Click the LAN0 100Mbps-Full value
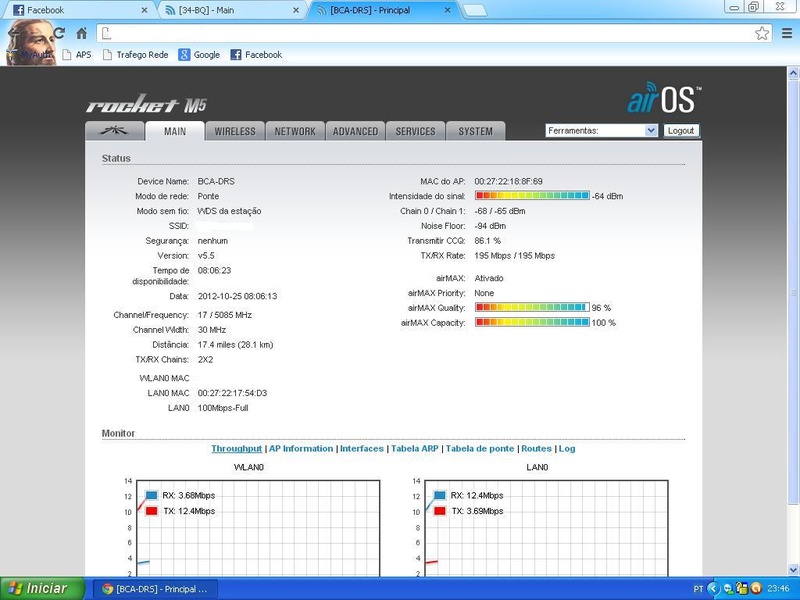 click(x=223, y=408)
